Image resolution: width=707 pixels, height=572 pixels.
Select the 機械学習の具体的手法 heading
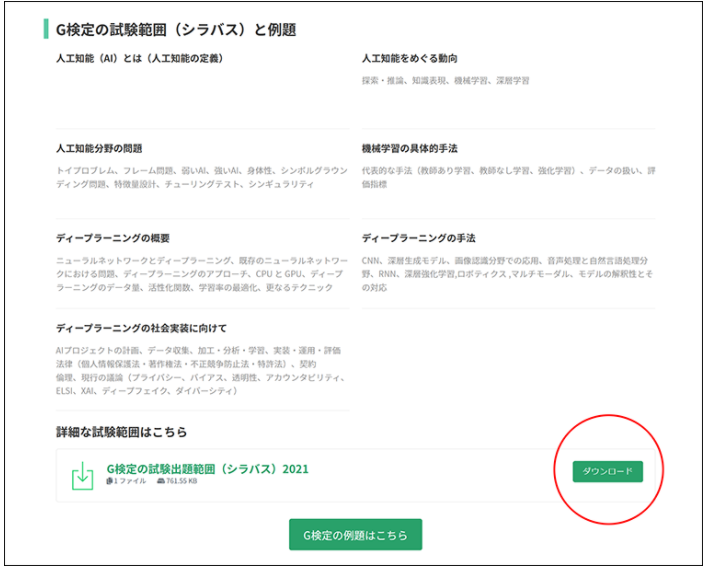(409, 148)
